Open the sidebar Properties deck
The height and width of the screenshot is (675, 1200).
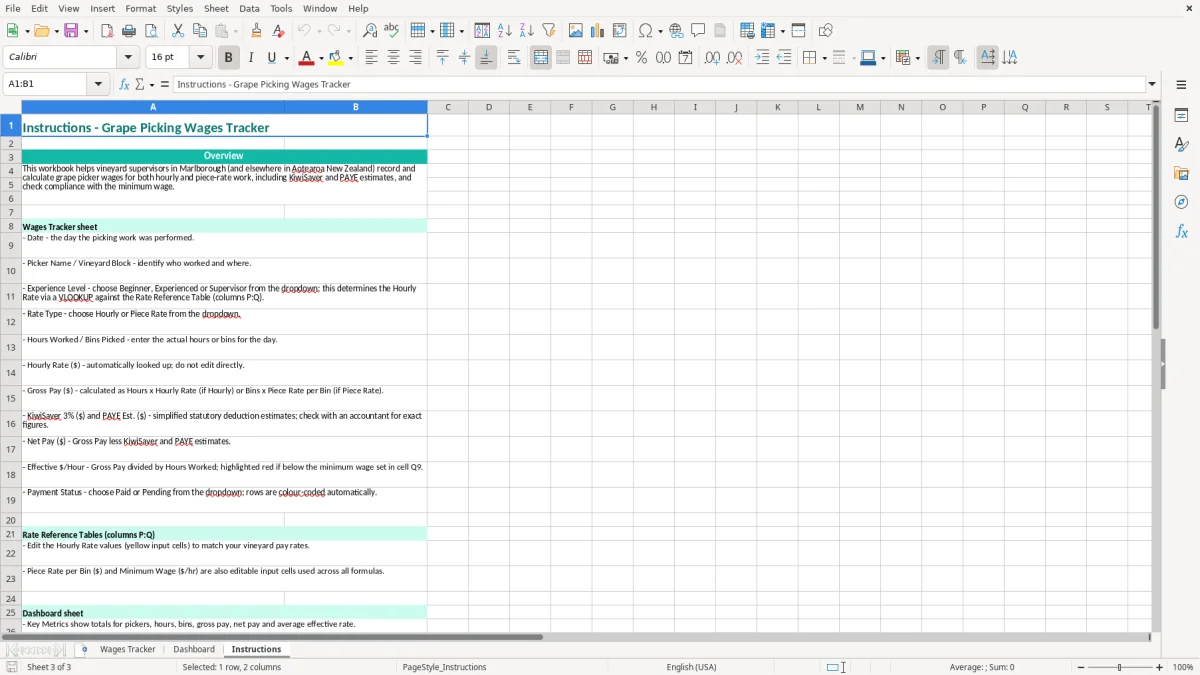click(1181, 115)
